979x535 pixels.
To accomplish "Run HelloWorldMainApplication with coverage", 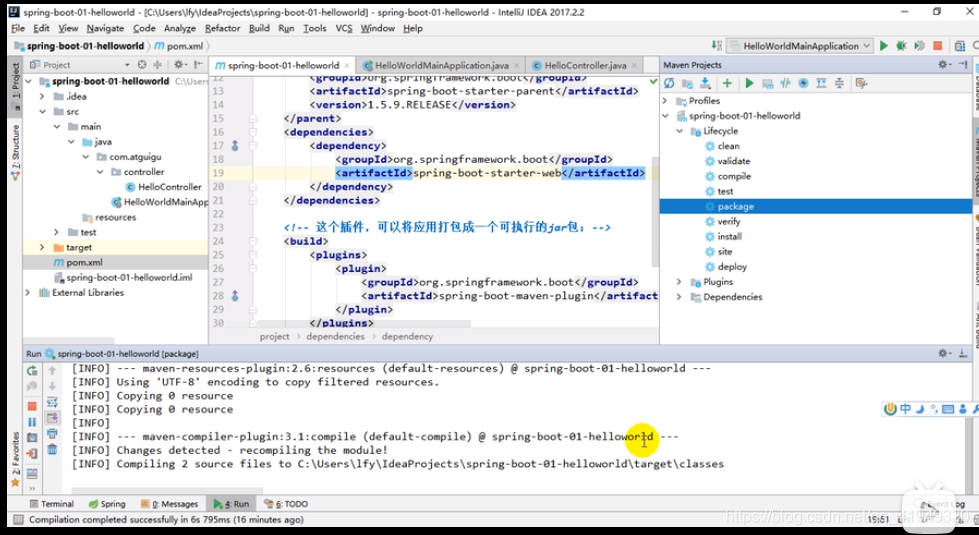I will 919,46.
